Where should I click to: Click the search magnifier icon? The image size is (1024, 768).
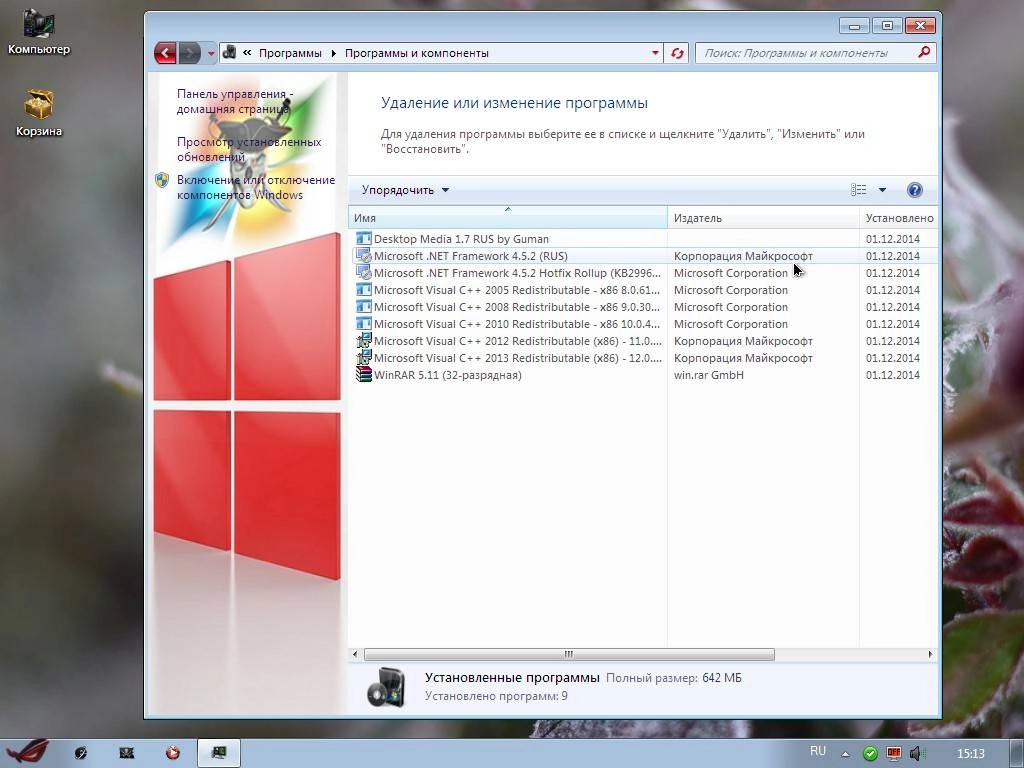pos(923,52)
